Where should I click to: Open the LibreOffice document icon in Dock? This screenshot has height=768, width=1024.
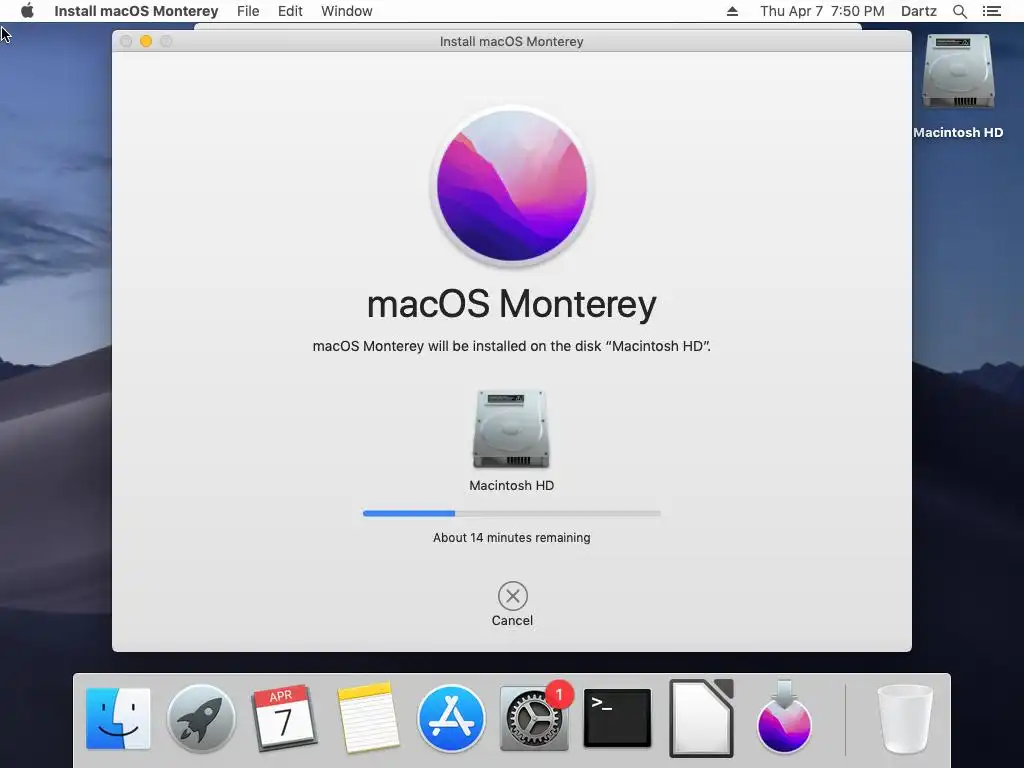tap(701, 718)
